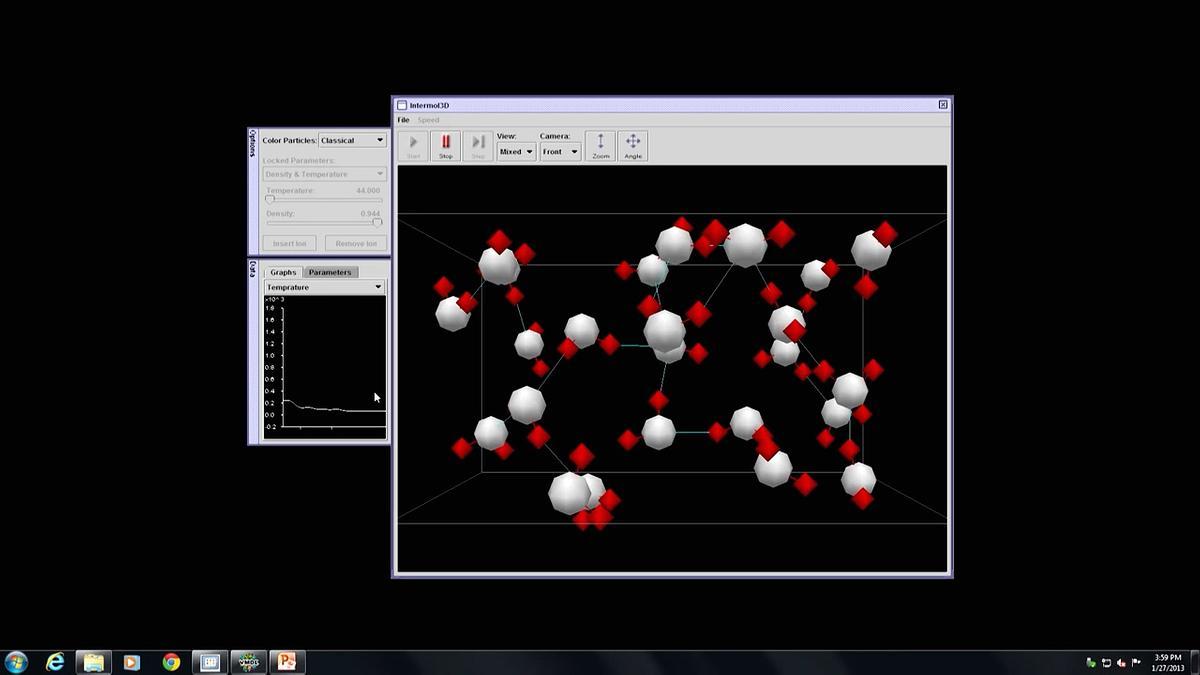Expand the Color Particles dropdown

[x=352, y=140]
